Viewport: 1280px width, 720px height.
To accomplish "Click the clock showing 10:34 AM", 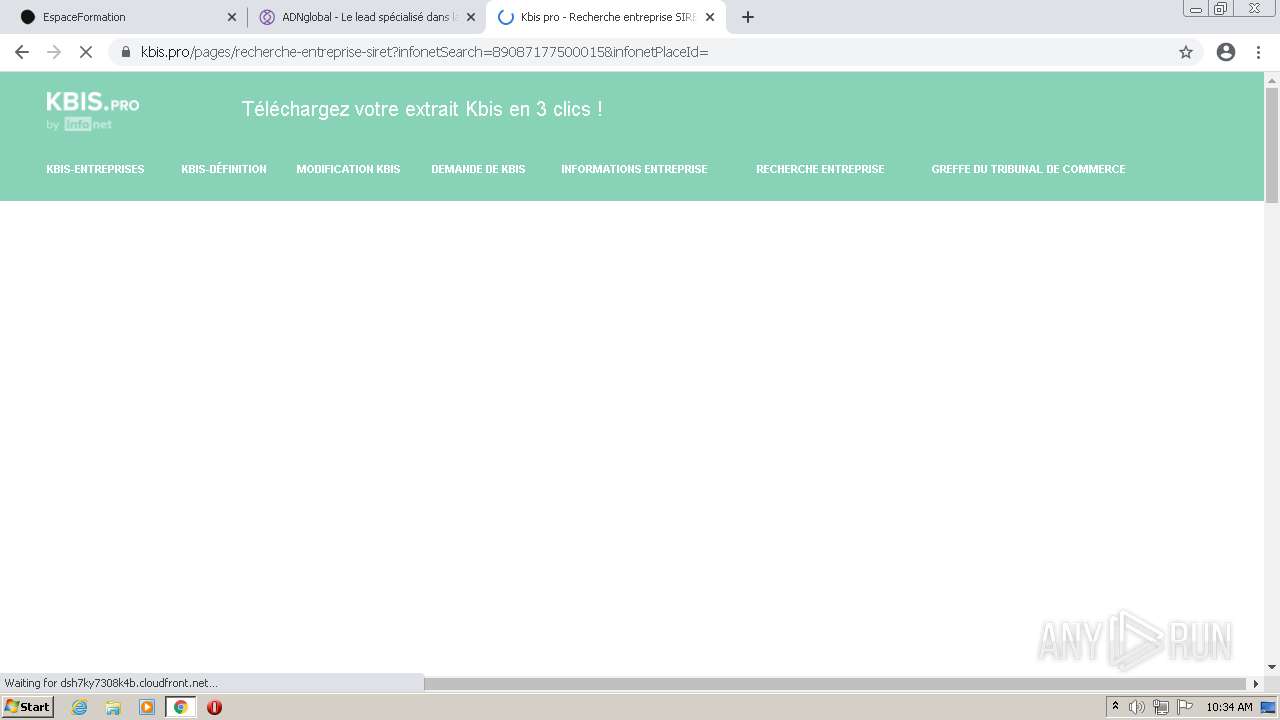I will click(x=1229, y=707).
